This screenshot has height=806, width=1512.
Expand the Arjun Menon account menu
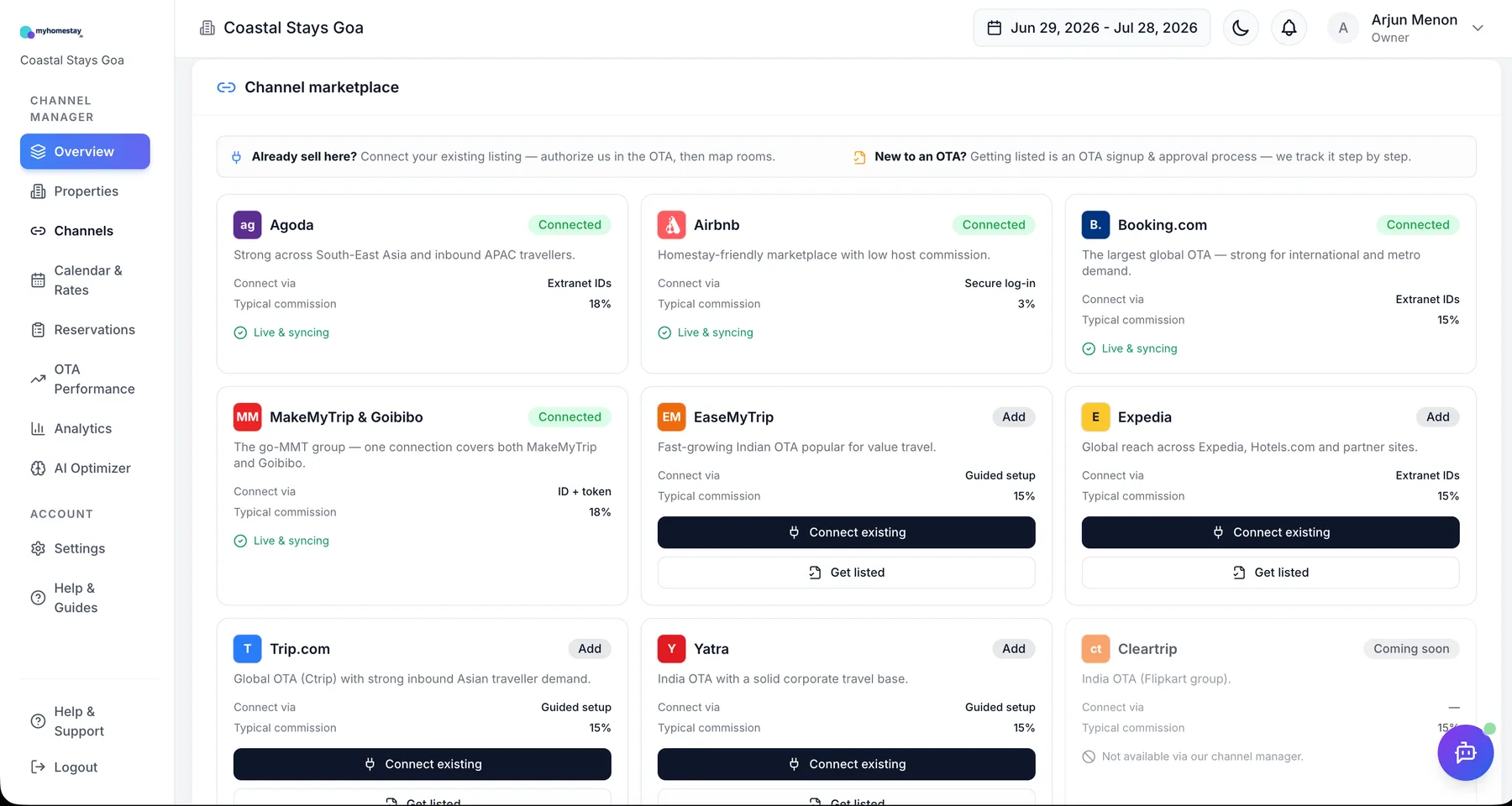1478,28
